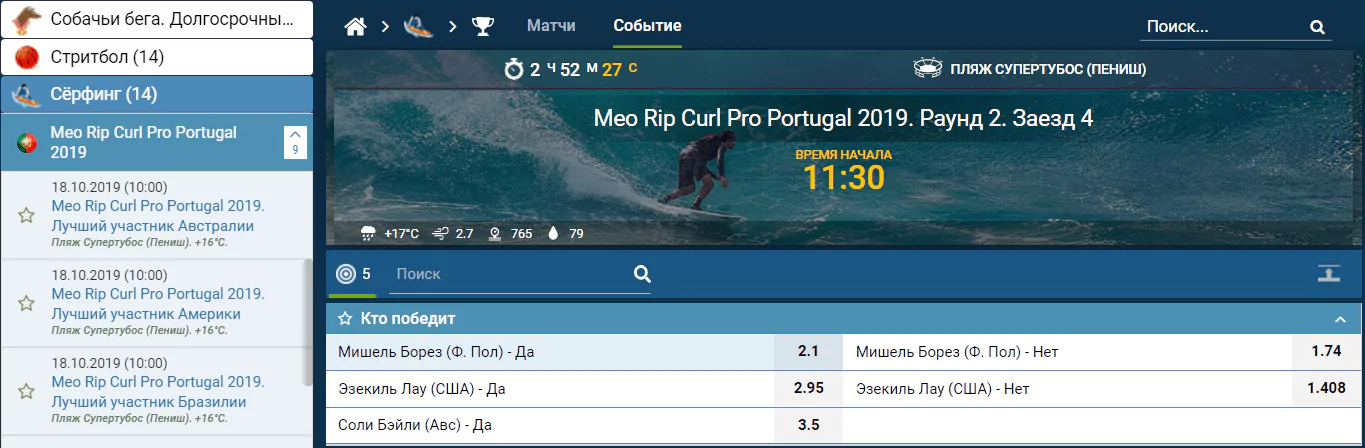Bet on Мишель Борез - Да at 2.1
The image size is (1365, 448).
point(808,352)
